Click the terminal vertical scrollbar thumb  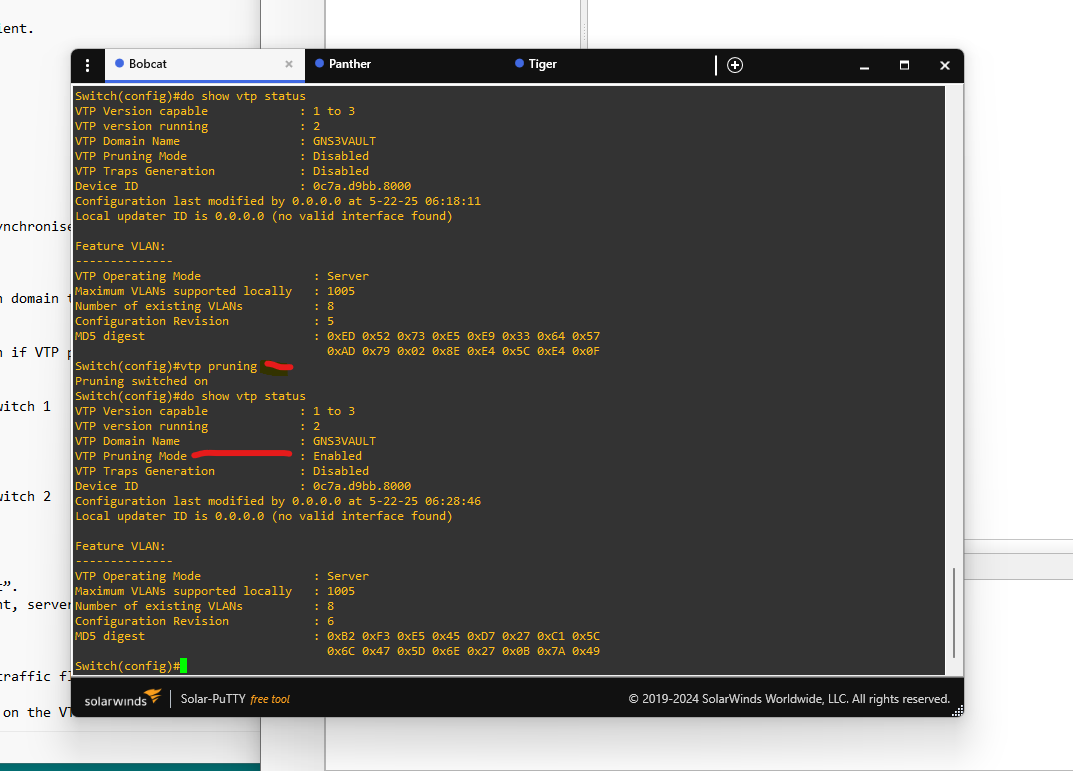953,612
